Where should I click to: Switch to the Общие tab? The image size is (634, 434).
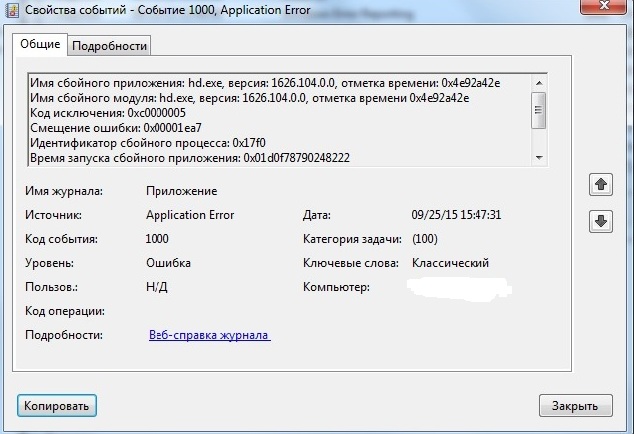coord(41,45)
